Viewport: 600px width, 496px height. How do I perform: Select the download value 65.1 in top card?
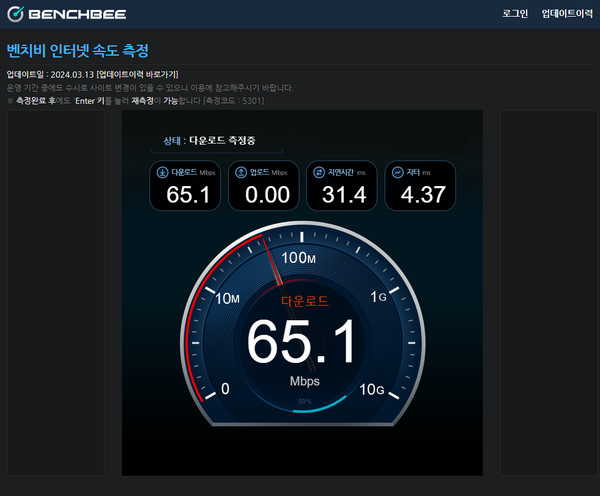(x=188, y=194)
